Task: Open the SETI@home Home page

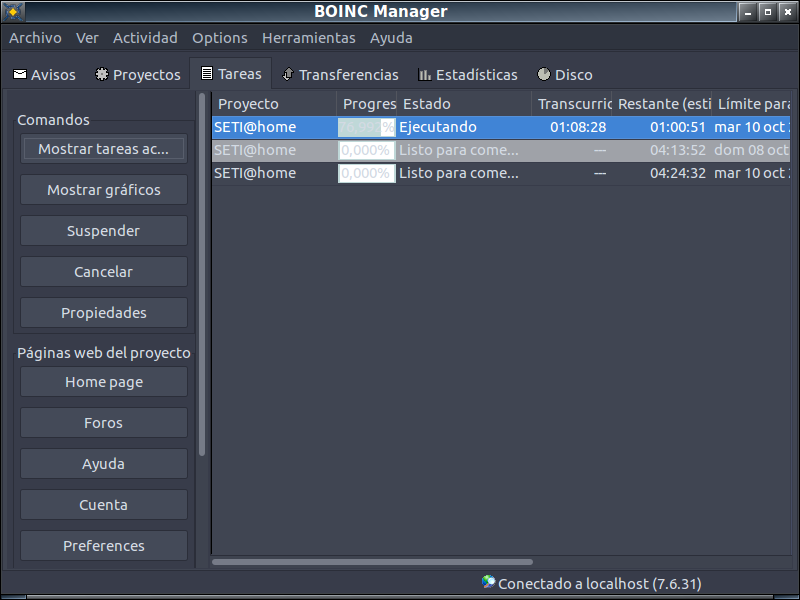Action: click(103, 381)
